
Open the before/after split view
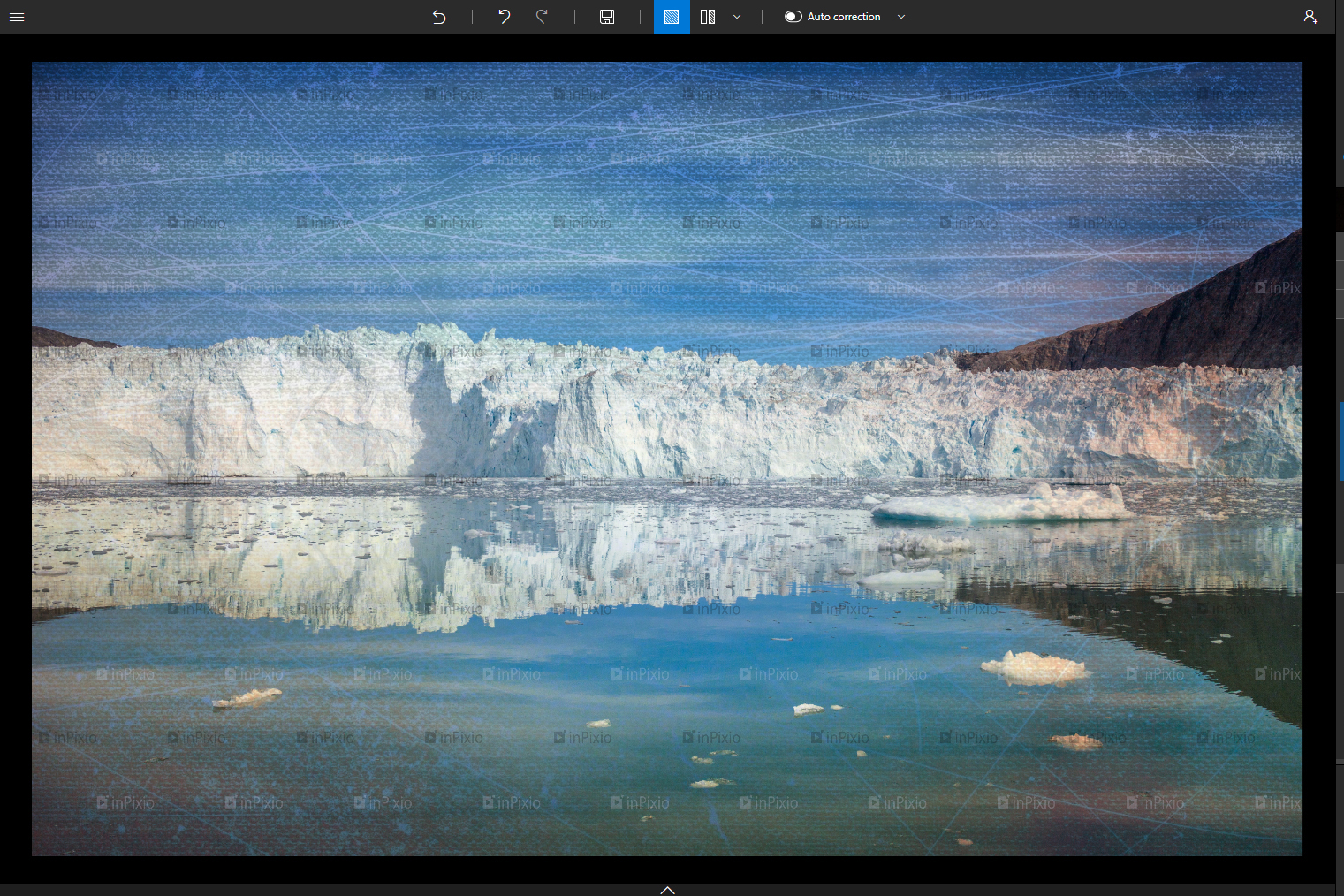pos(707,17)
